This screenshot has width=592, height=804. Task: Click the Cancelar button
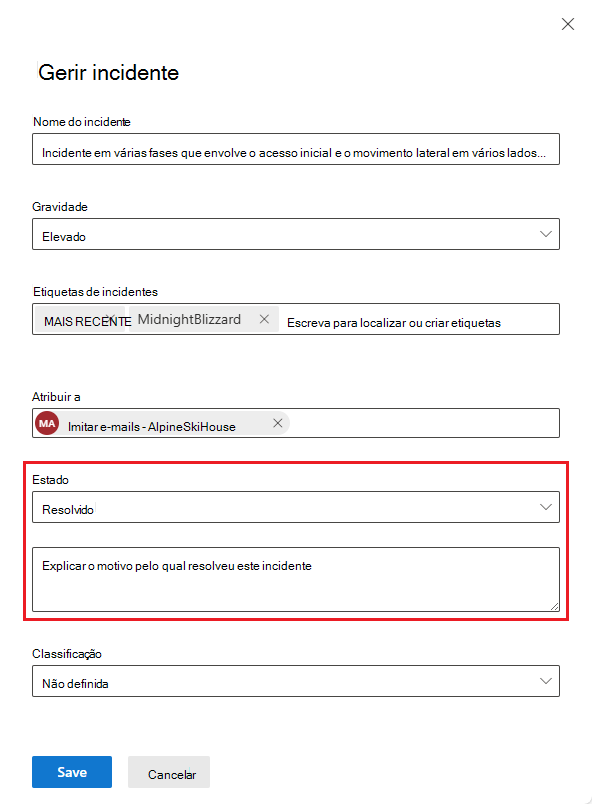click(x=168, y=771)
